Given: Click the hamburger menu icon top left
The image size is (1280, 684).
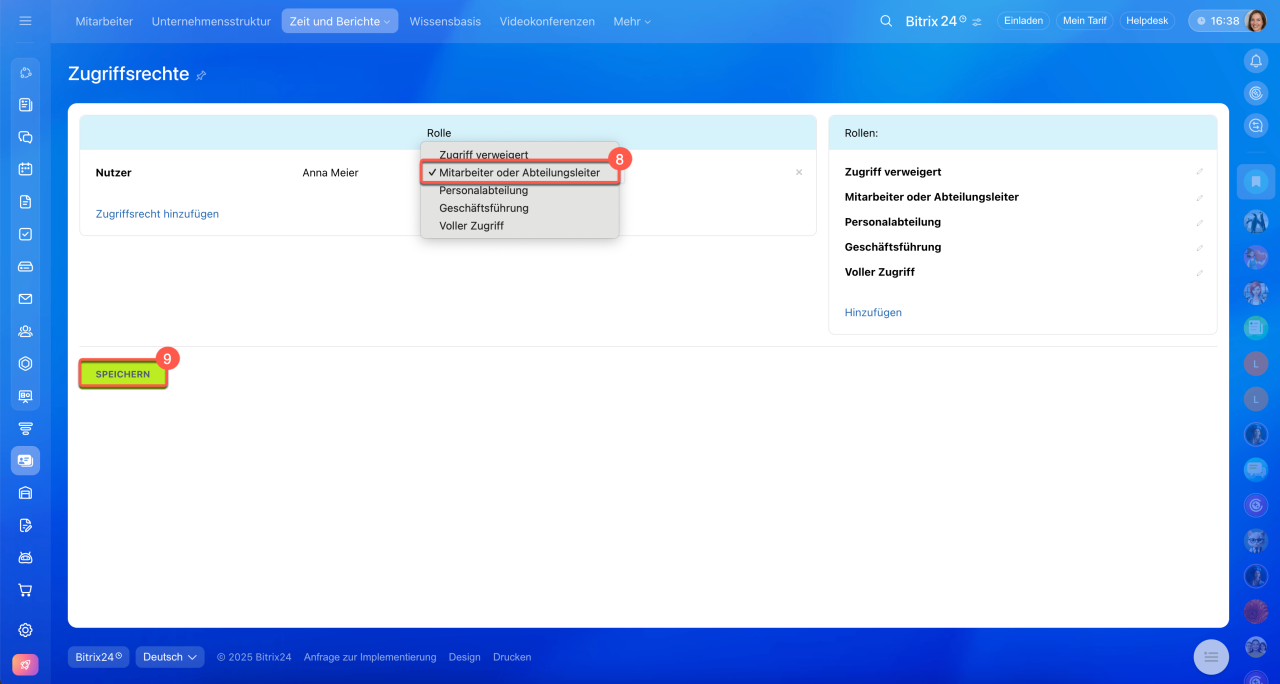Looking at the screenshot, I should (25, 21).
